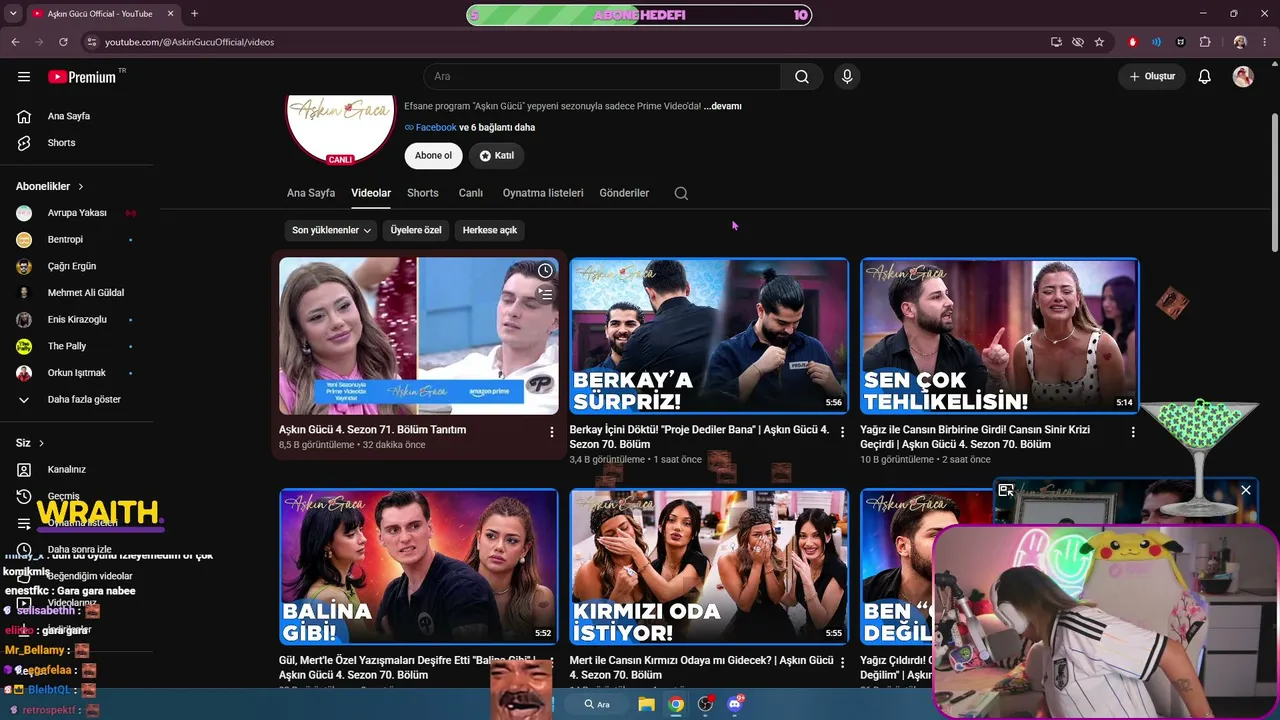The height and width of the screenshot is (720, 1280).
Task: View site information in the address bar
Action: click(91, 42)
